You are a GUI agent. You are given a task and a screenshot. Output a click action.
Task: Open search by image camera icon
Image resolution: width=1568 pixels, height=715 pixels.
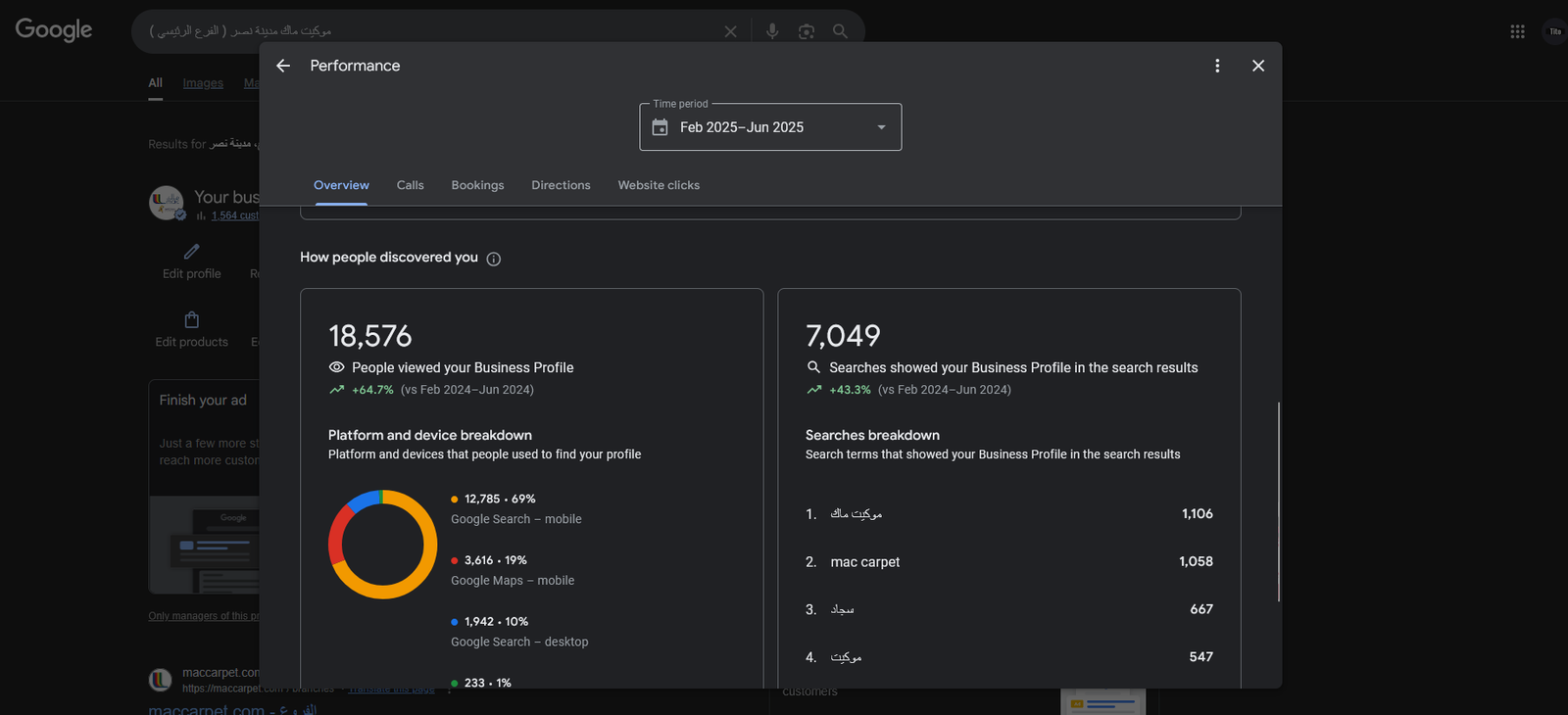806,31
